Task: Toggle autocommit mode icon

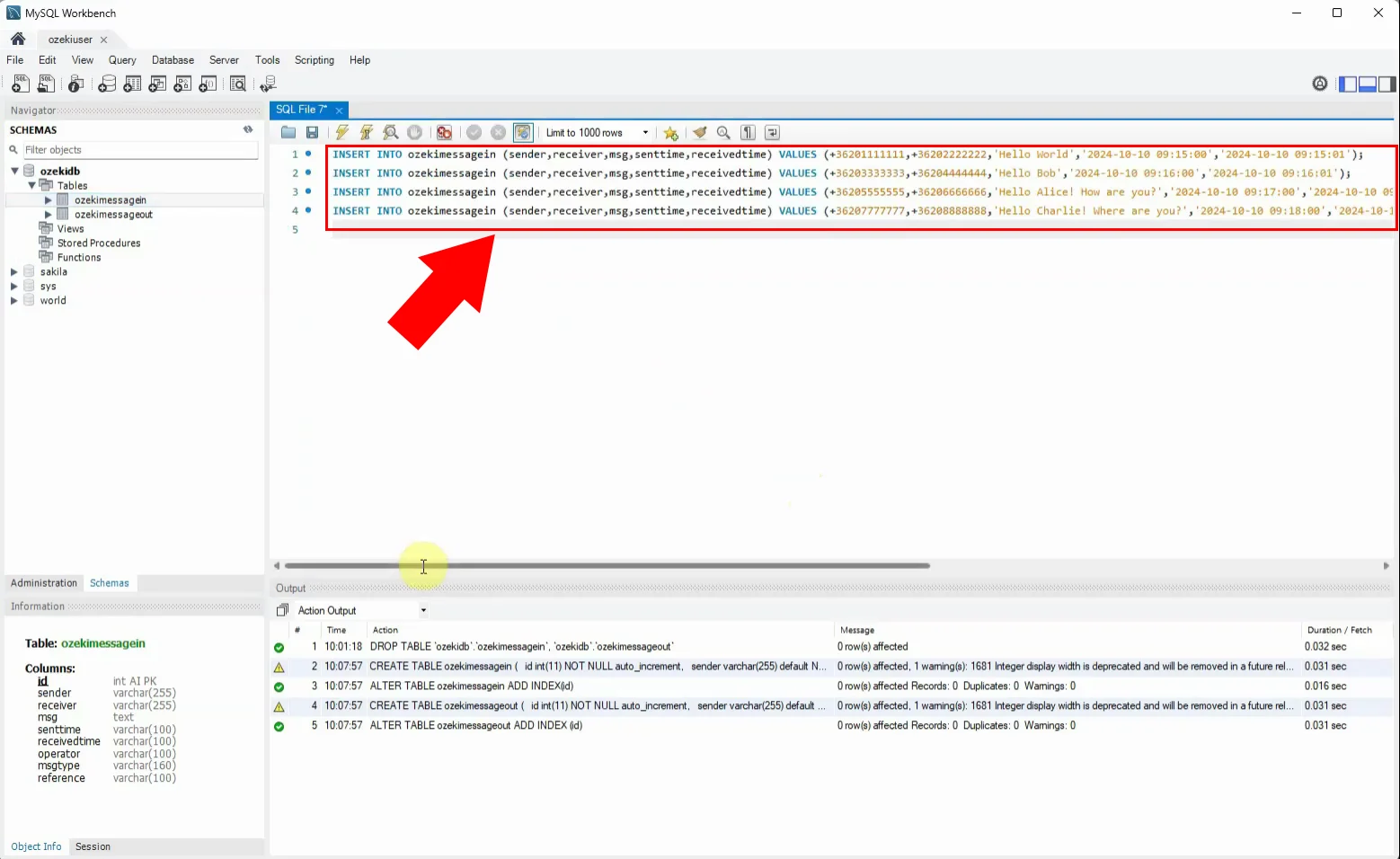Action: point(523,132)
